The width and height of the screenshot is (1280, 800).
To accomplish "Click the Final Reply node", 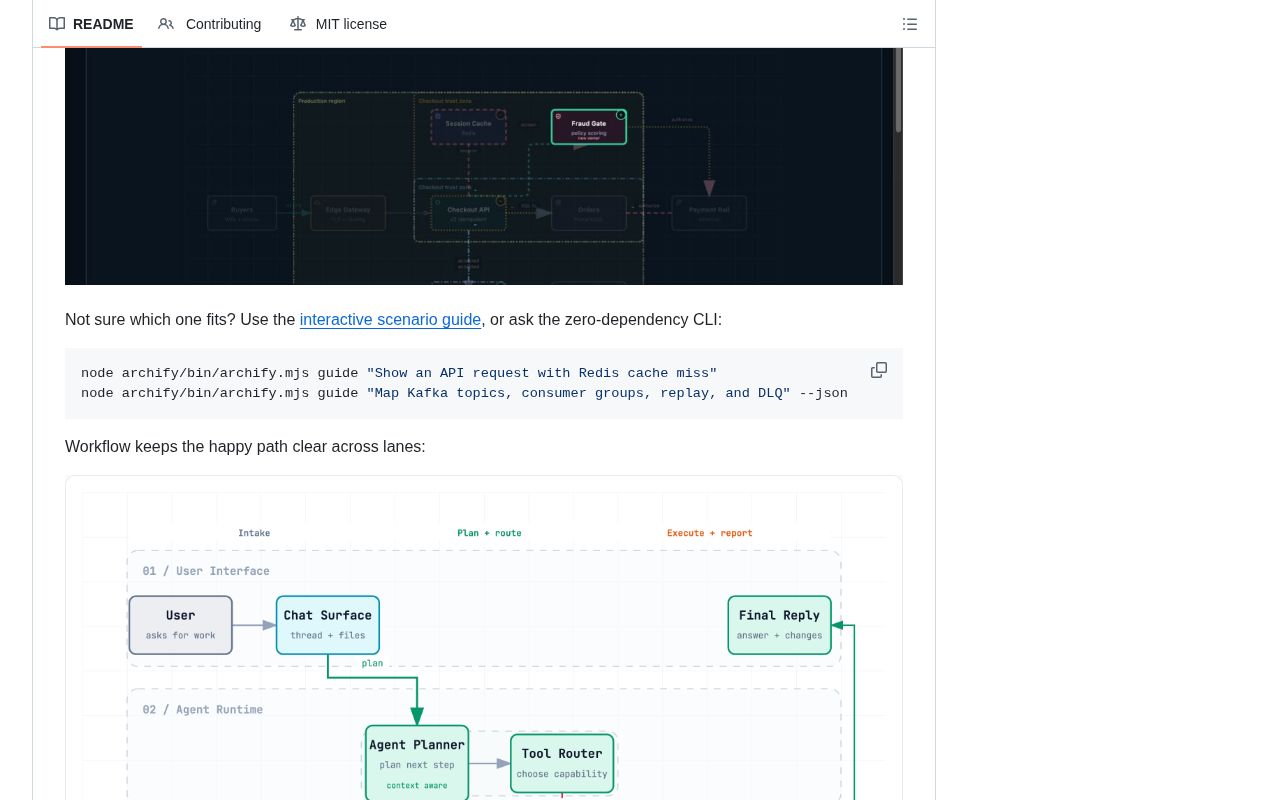I will click(x=779, y=625).
